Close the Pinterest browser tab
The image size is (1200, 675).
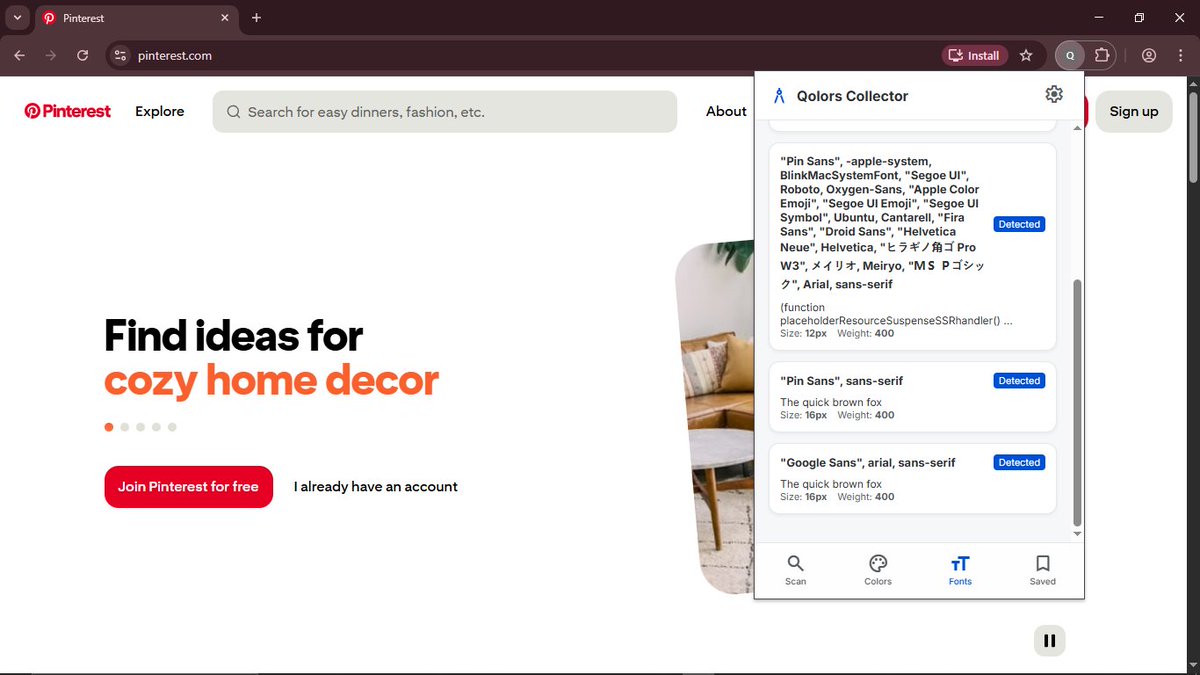point(225,18)
